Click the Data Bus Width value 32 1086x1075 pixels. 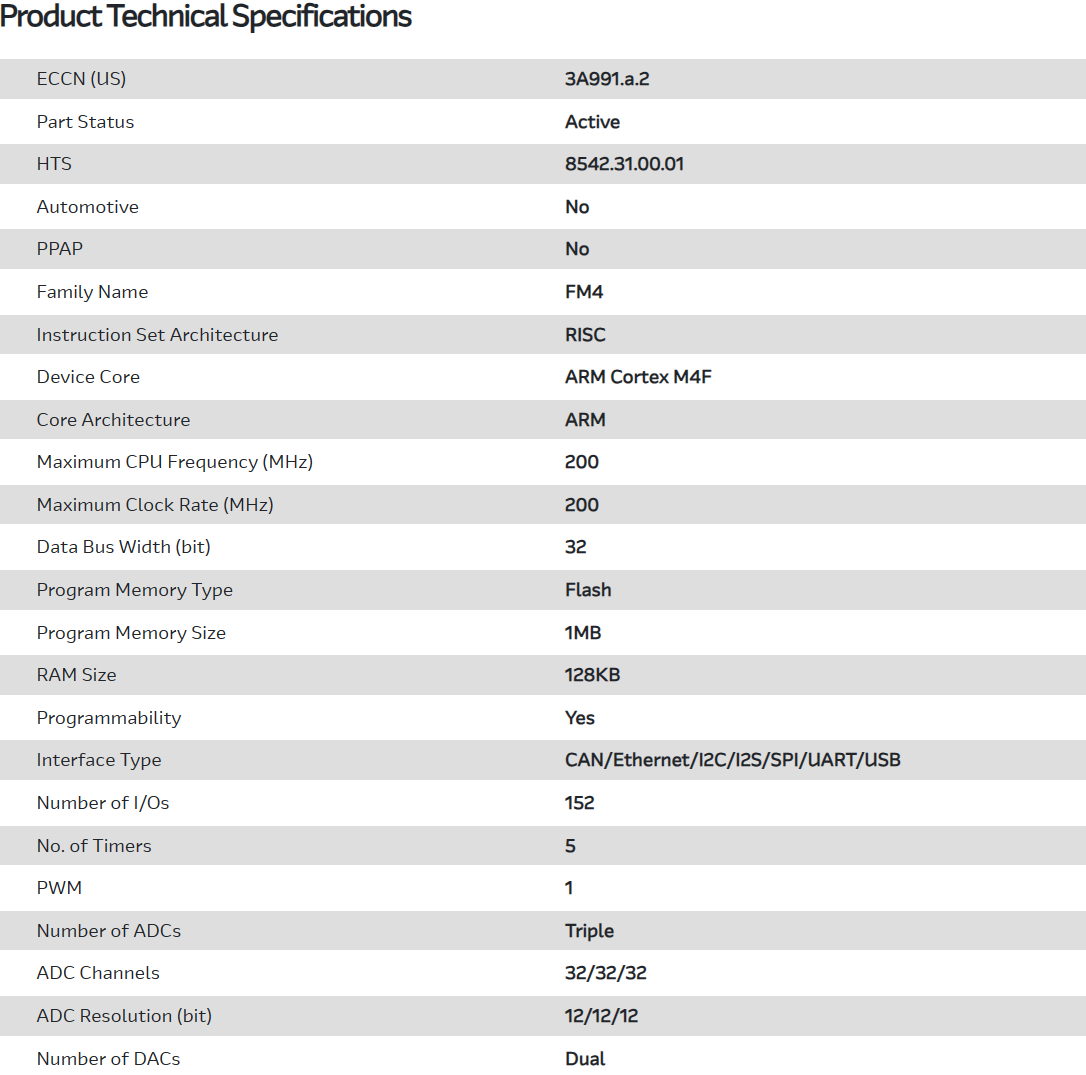coord(576,547)
